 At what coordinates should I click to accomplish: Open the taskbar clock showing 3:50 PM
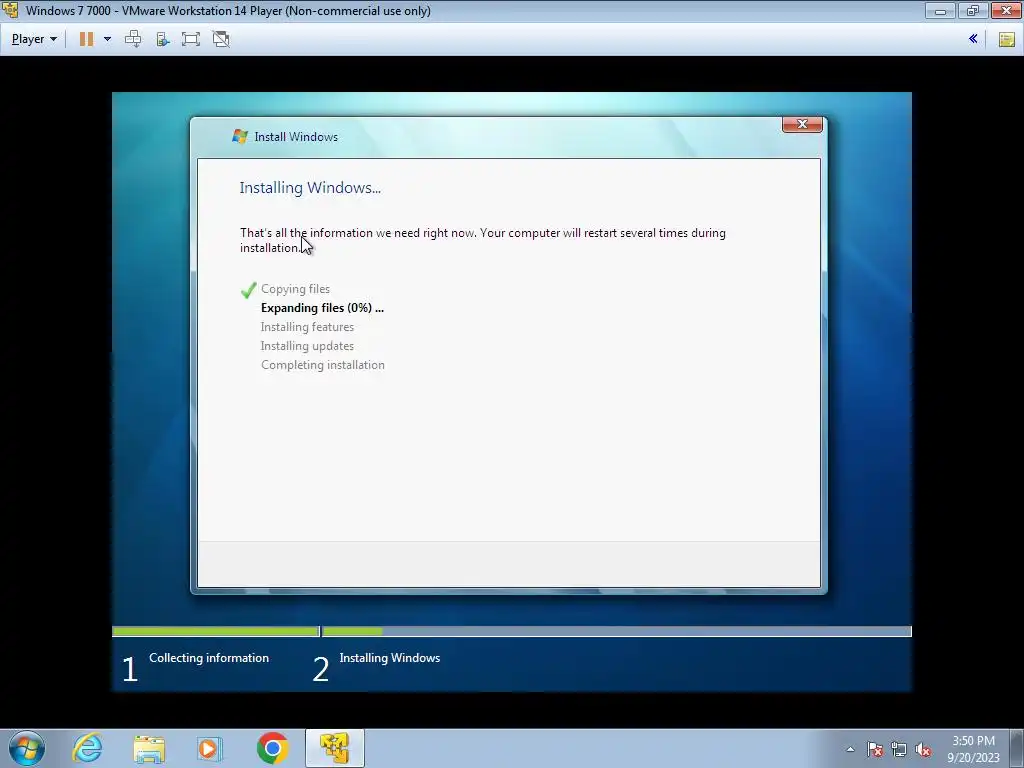(973, 749)
